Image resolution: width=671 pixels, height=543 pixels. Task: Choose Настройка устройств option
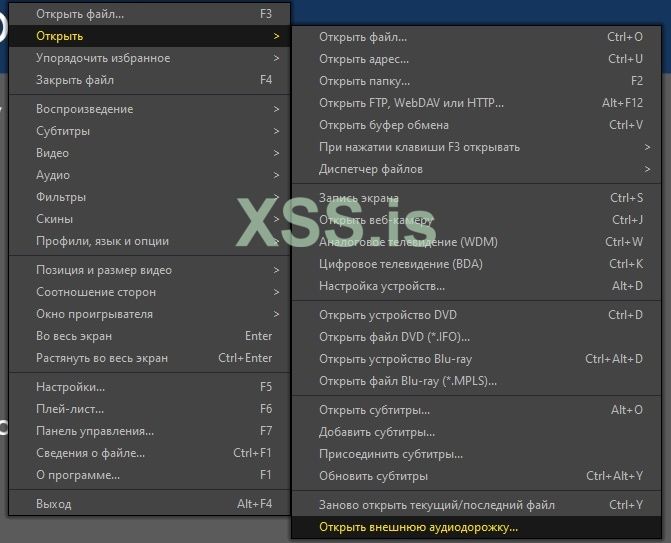pyautogui.click(x=382, y=286)
